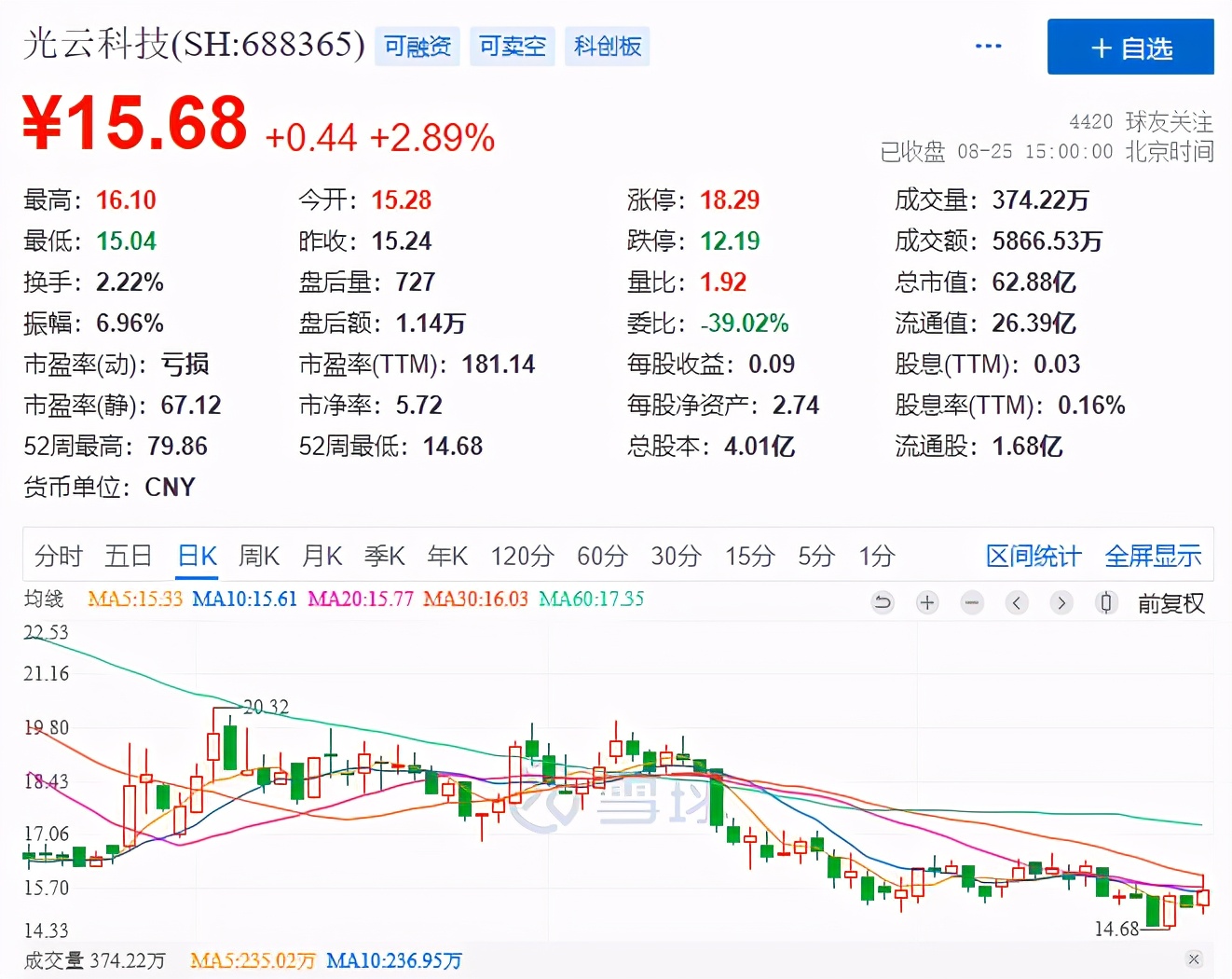This screenshot has height=979, width=1232.
Task: Close the volume panel with X icon
Action: (1194, 959)
